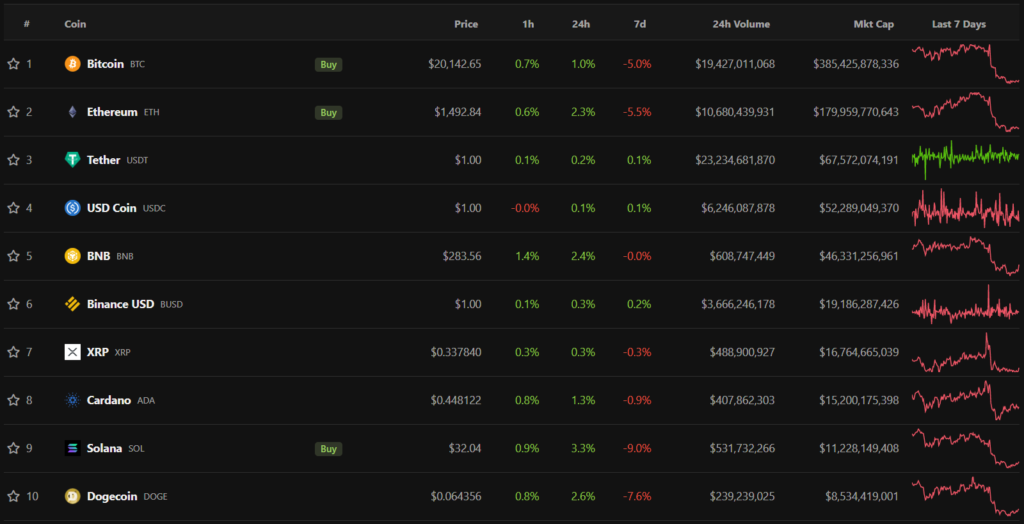Click the Dogecoin logo icon
The image size is (1024, 524).
tap(72, 497)
